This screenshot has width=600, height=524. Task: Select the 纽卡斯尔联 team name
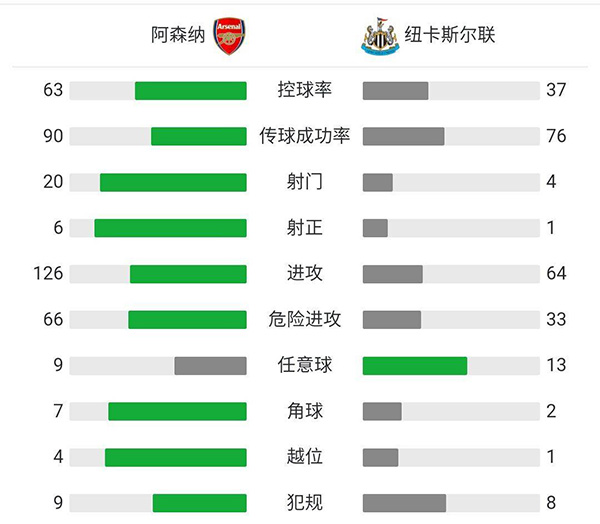[x=450, y=36]
